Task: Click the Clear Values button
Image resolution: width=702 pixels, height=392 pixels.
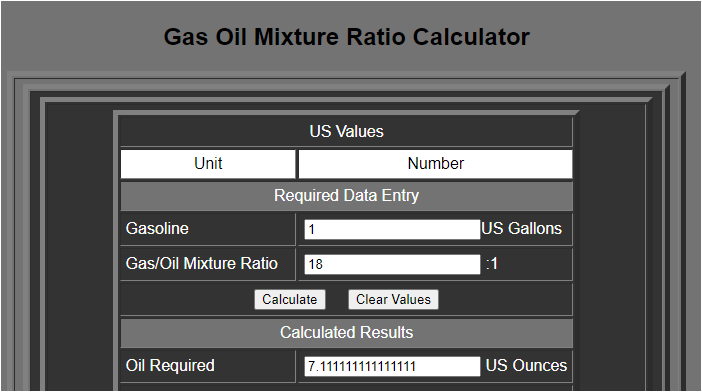Action: [x=393, y=299]
